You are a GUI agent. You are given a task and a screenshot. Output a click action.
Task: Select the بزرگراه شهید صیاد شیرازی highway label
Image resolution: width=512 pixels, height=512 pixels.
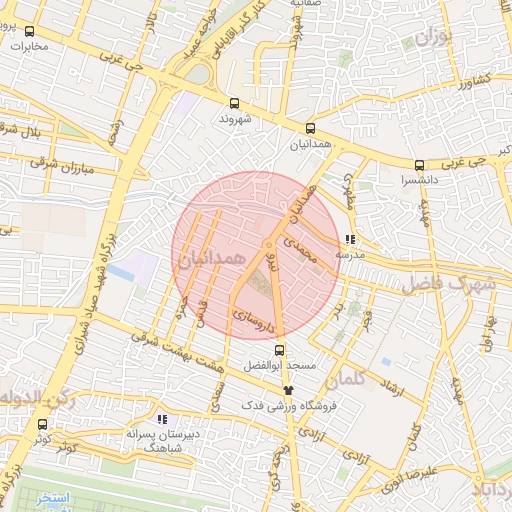click(x=95, y=293)
